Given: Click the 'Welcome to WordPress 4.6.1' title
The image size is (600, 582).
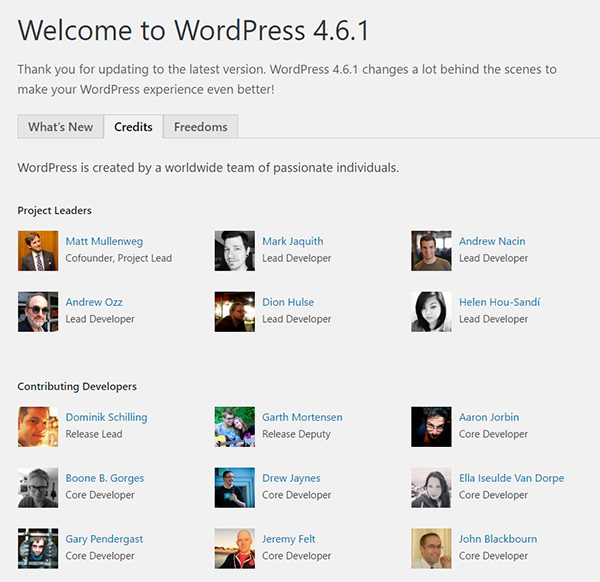Looking at the screenshot, I should click(193, 30).
